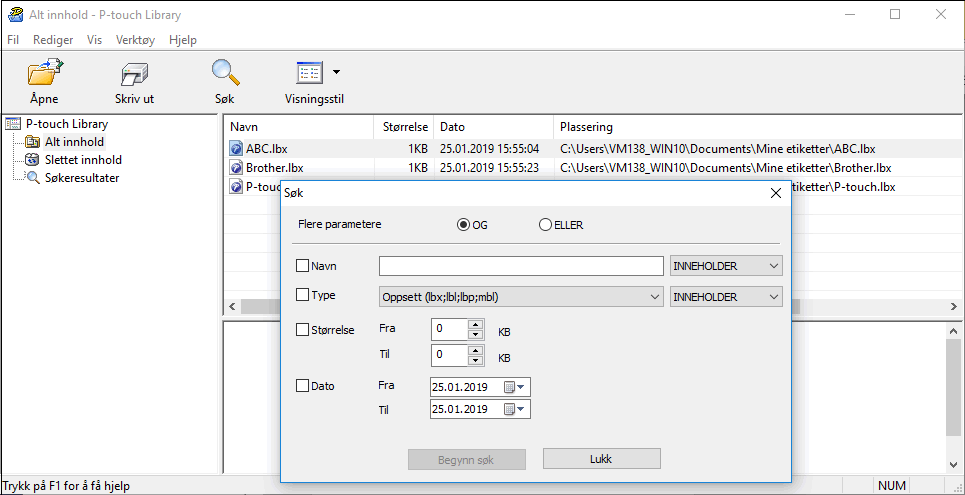Viewport: 965px width, 495px height.
Task: Click the Åpne folder icon
Action: coord(44,73)
